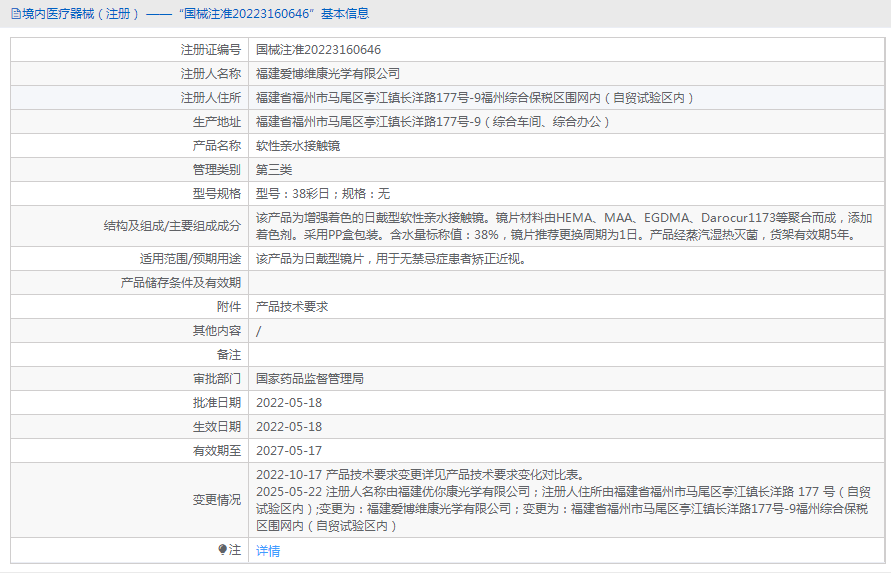Click the lightbulb note icon beside 注
This screenshot has width=891, height=573.
(222, 549)
